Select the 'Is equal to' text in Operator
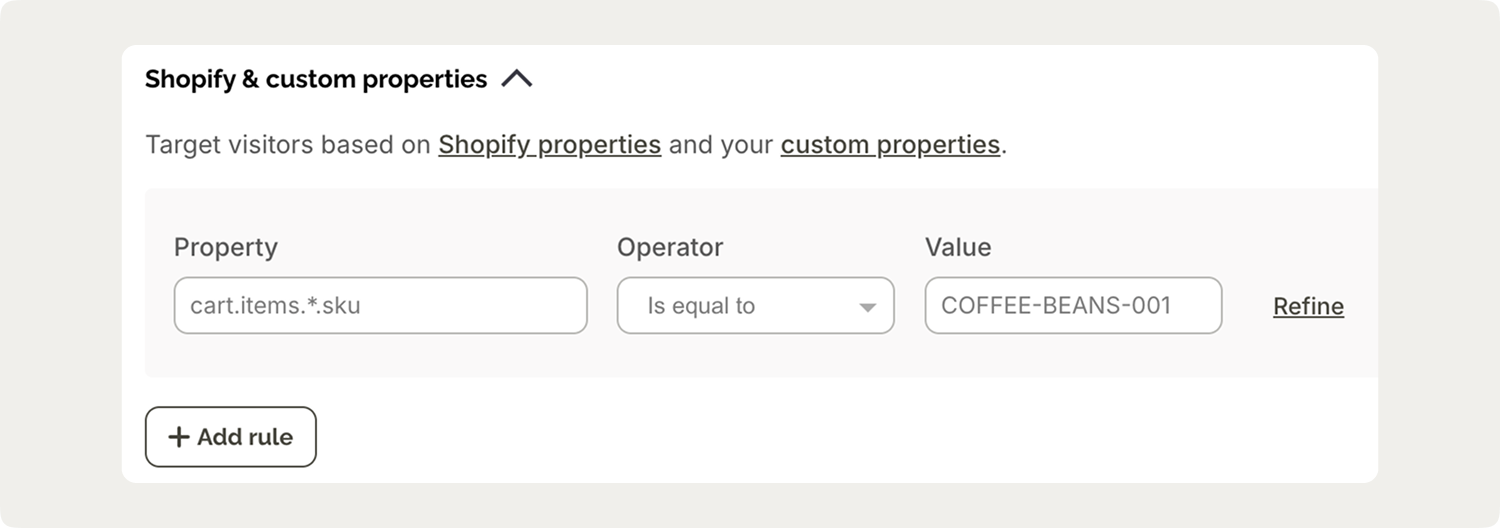1500x528 pixels. pos(701,306)
